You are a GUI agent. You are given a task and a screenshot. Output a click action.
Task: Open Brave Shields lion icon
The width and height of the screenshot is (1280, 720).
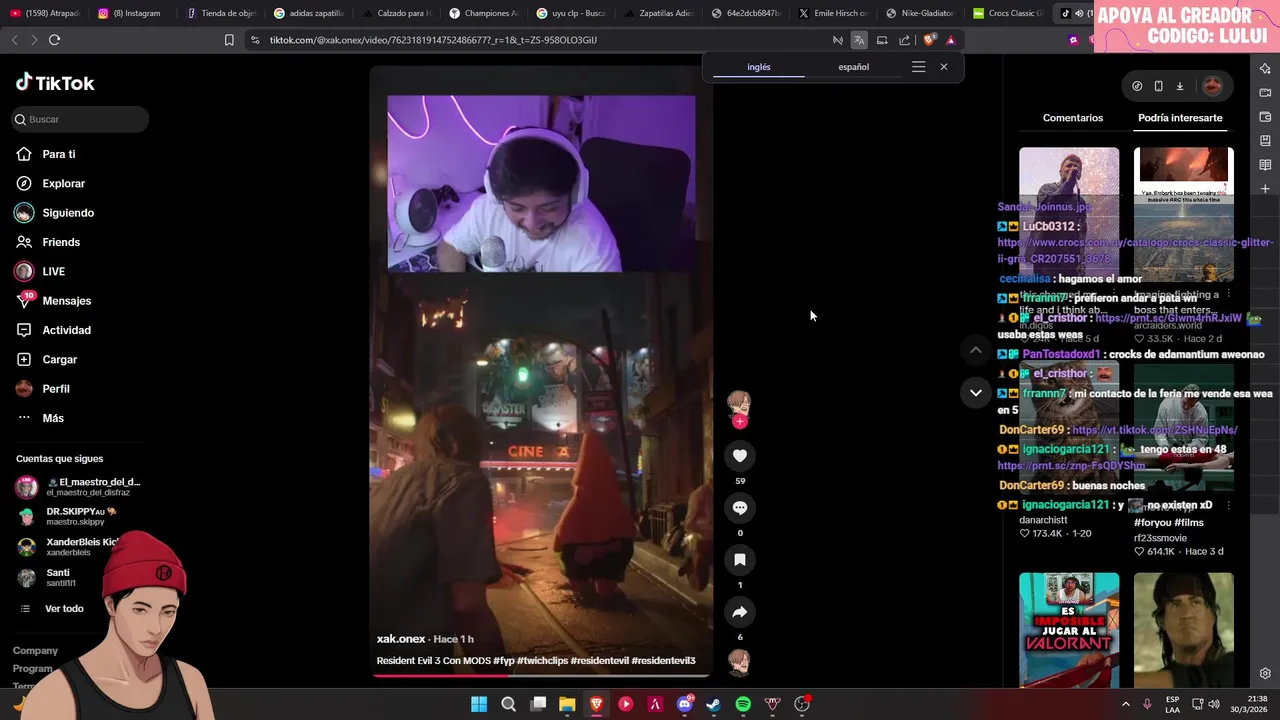tap(929, 40)
